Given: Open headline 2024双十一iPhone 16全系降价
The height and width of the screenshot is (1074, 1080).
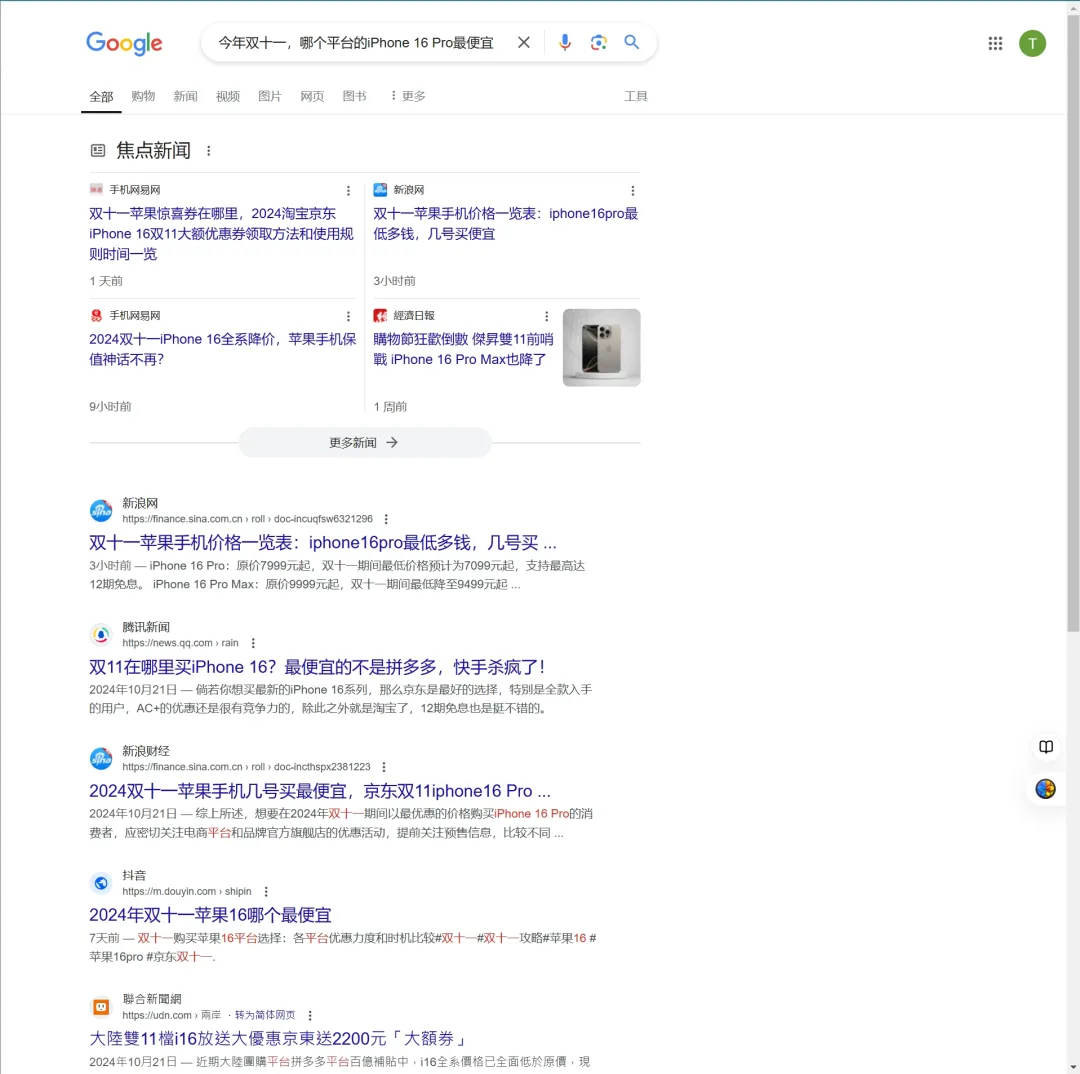Looking at the screenshot, I should point(222,349).
